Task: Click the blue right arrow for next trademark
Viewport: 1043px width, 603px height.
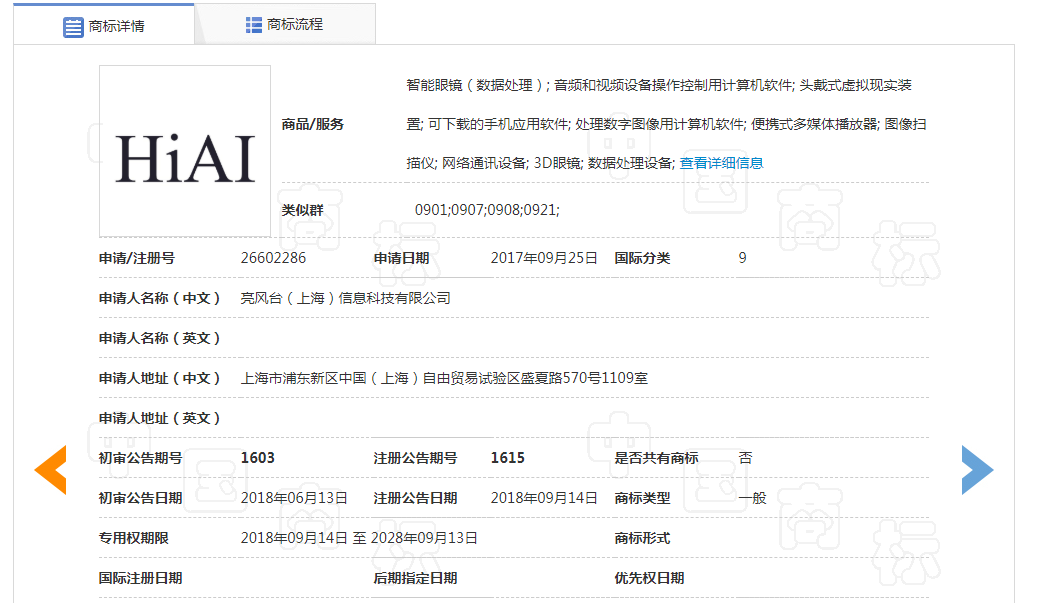Action: 977,468
